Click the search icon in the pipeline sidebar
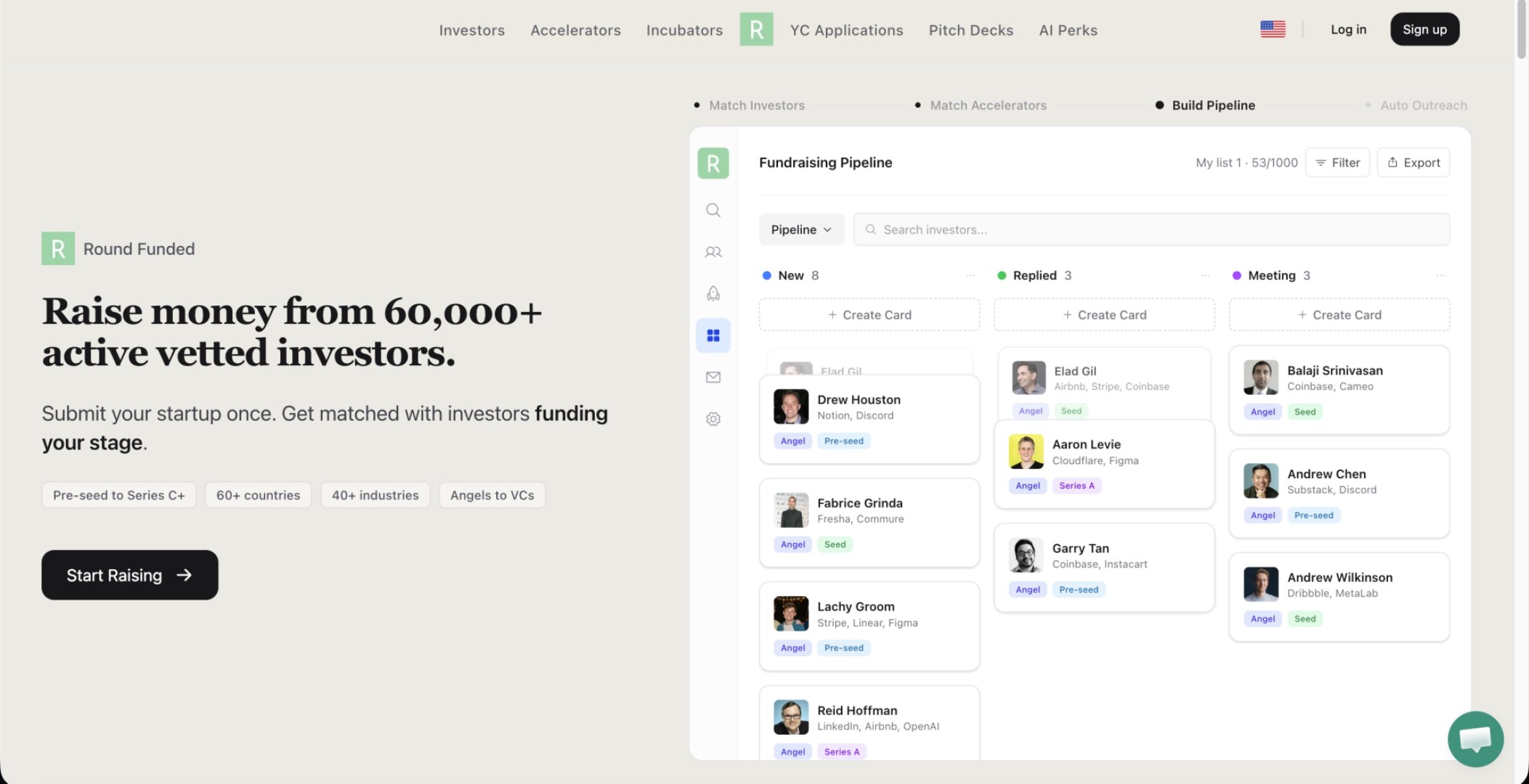 tap(713, 210)
